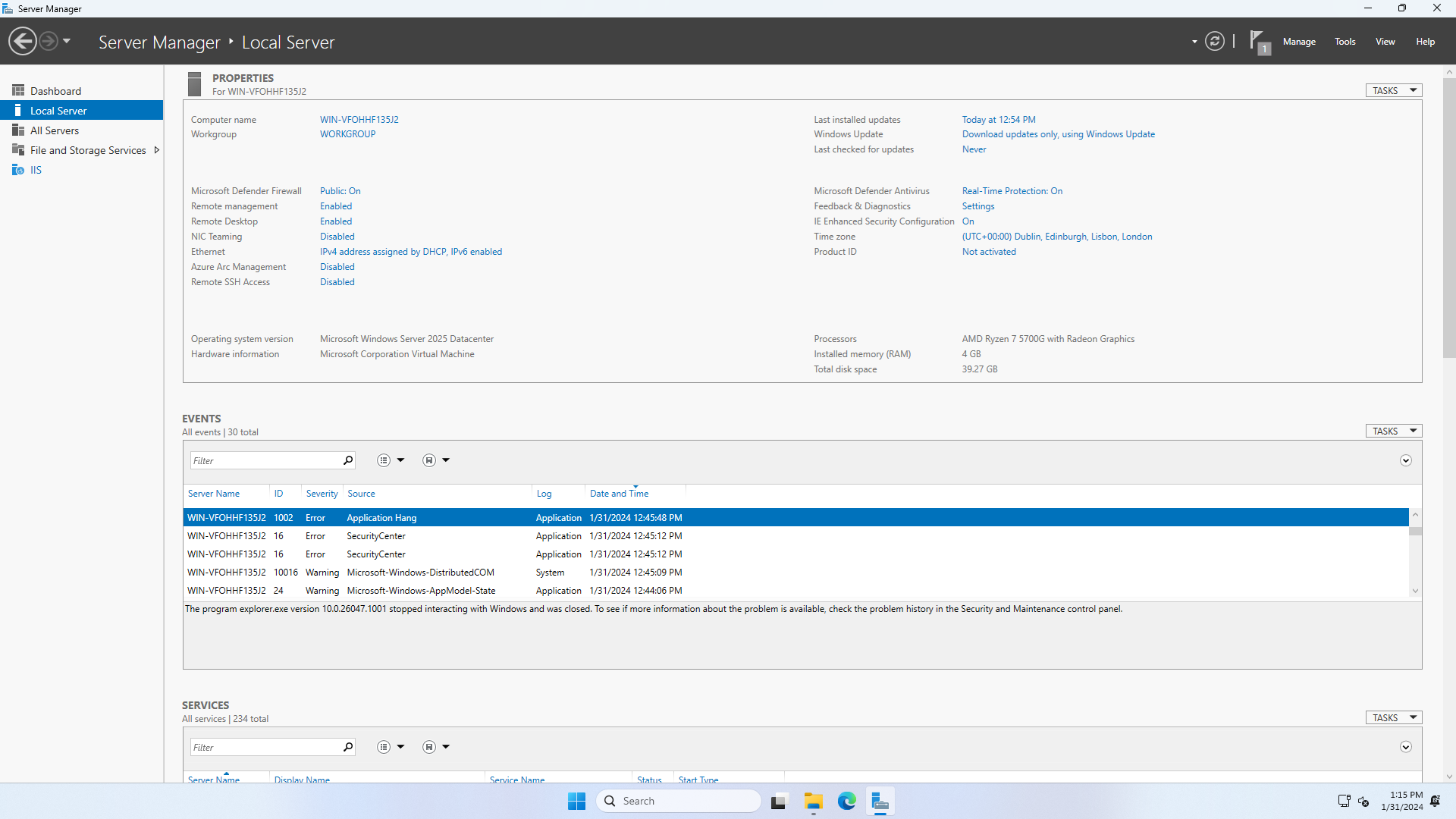Click the back navigation arrow
The height and width of the screenshot is (819, 1456).
[x=23, y=42]
